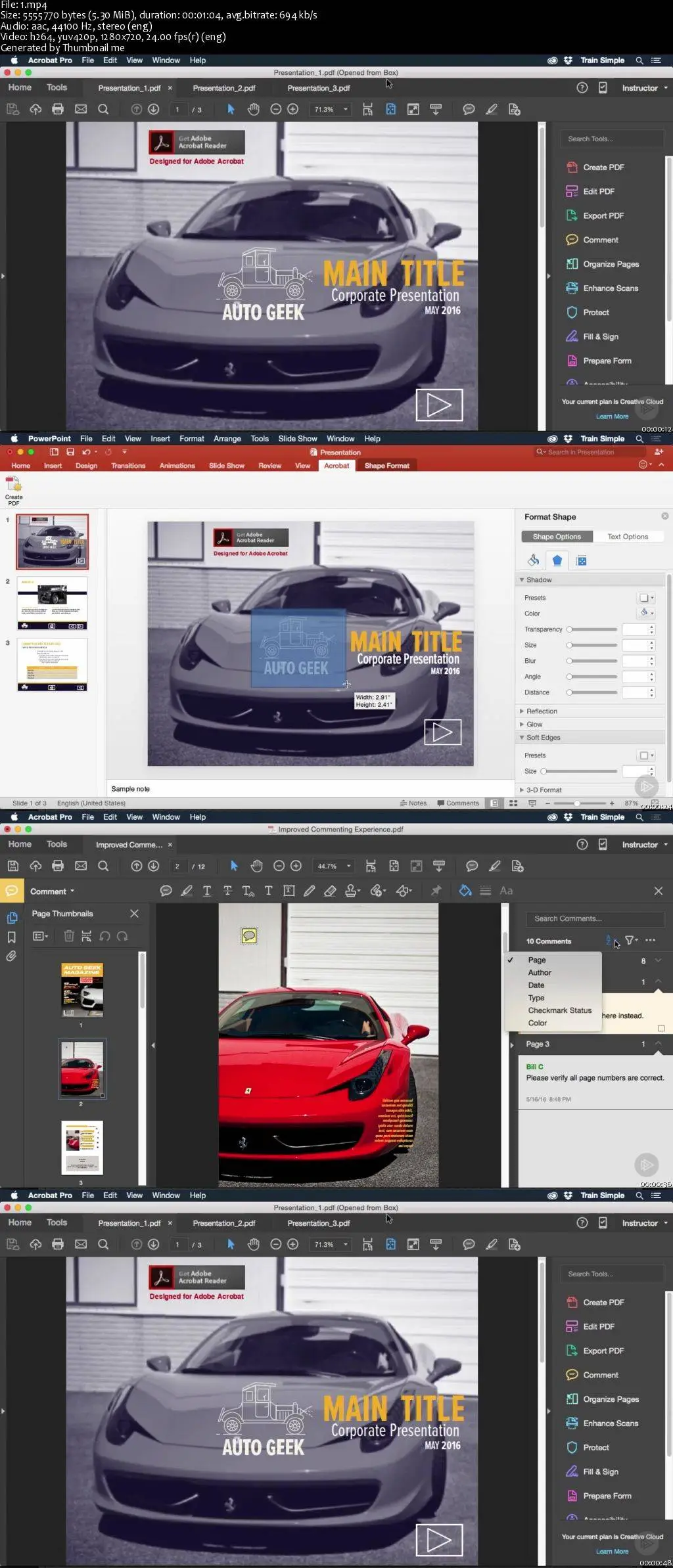Sort comments by Date
This screenshot has width=673, height=1568.
pyautogui.click(x=553, y=985)
